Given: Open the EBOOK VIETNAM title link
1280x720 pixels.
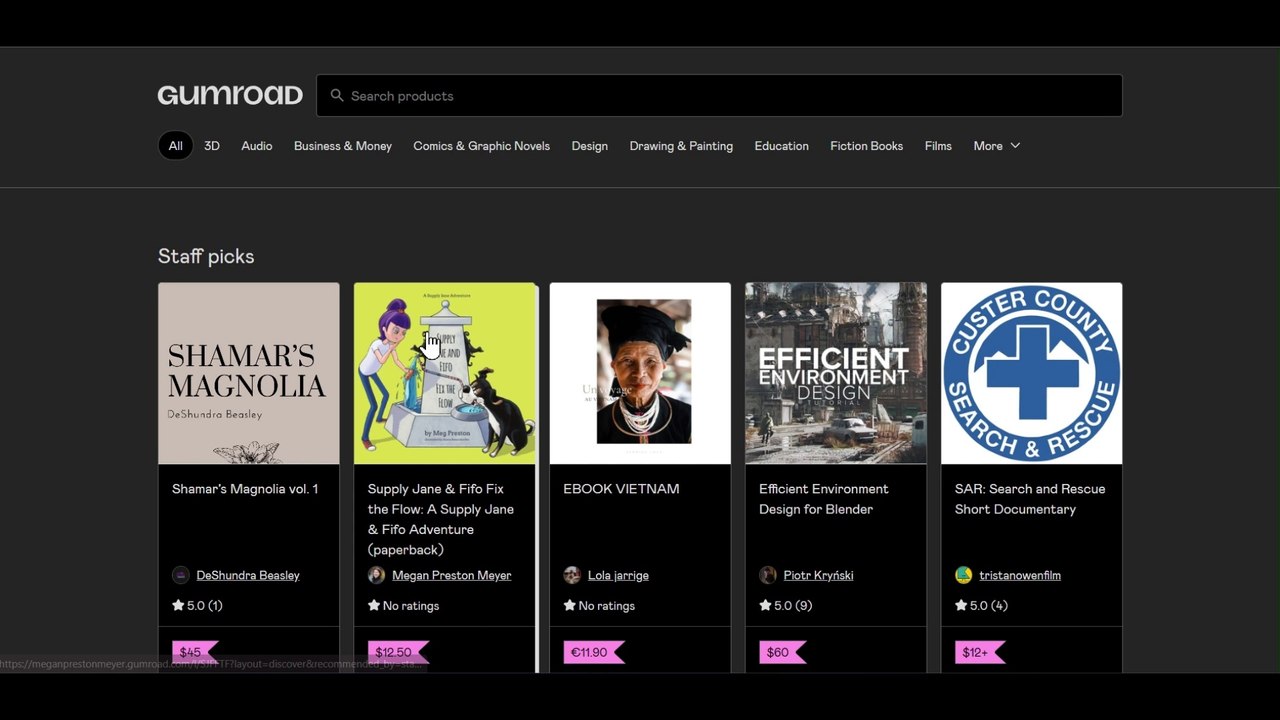Looking at the screenshot, I should pos(621,489).
